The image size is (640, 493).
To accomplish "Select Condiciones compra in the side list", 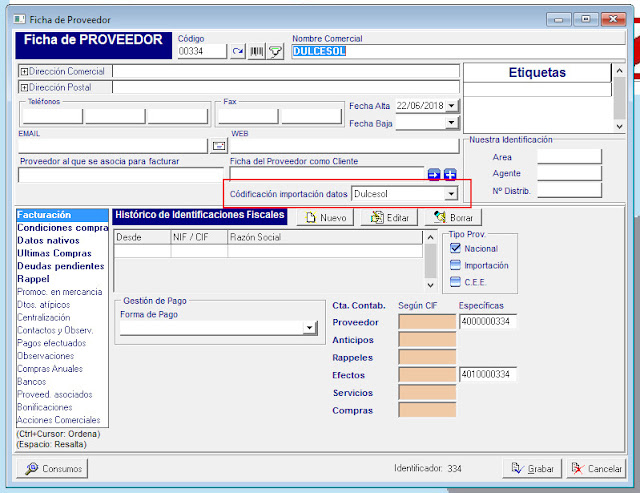I will [x=62, y=228].
